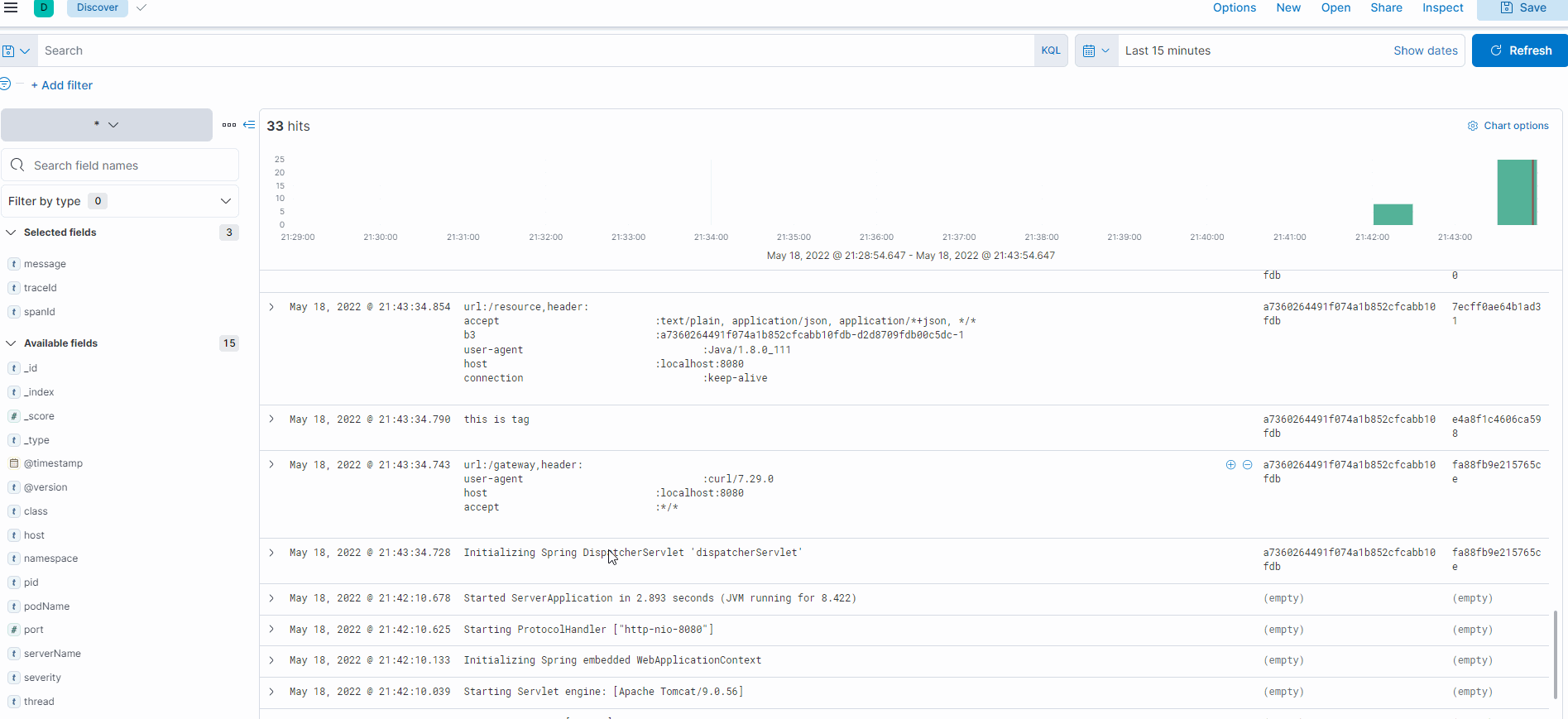
Task: Click the @version field type icon
Action: 14,487
